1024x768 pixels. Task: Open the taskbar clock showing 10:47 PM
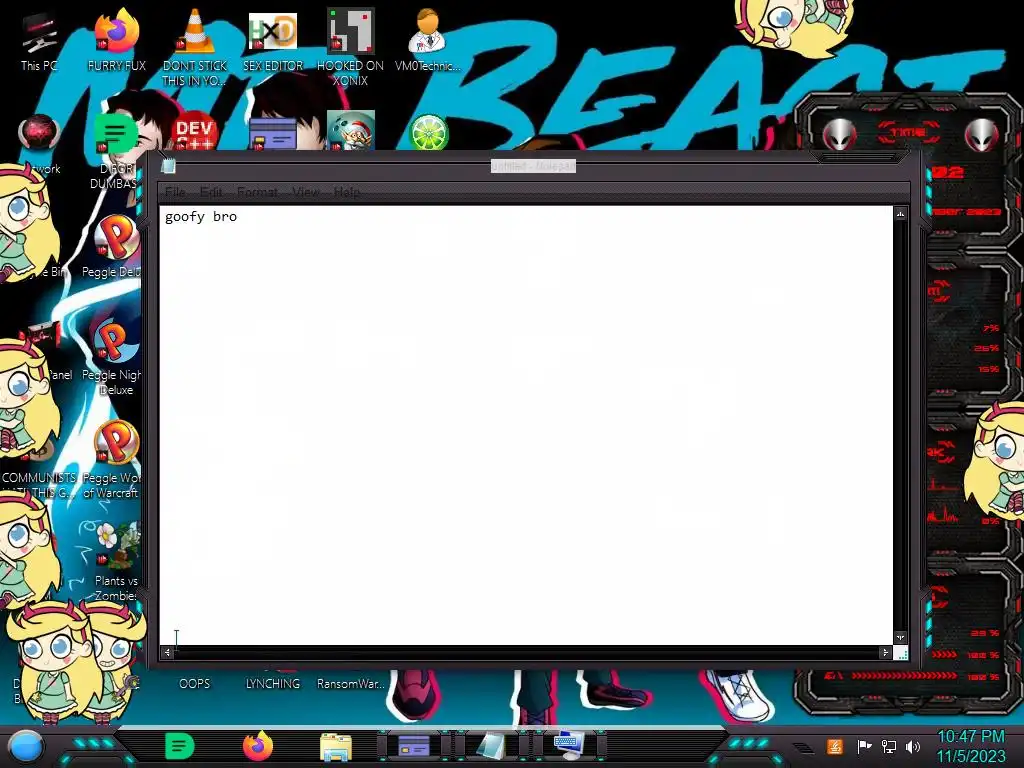971,746
